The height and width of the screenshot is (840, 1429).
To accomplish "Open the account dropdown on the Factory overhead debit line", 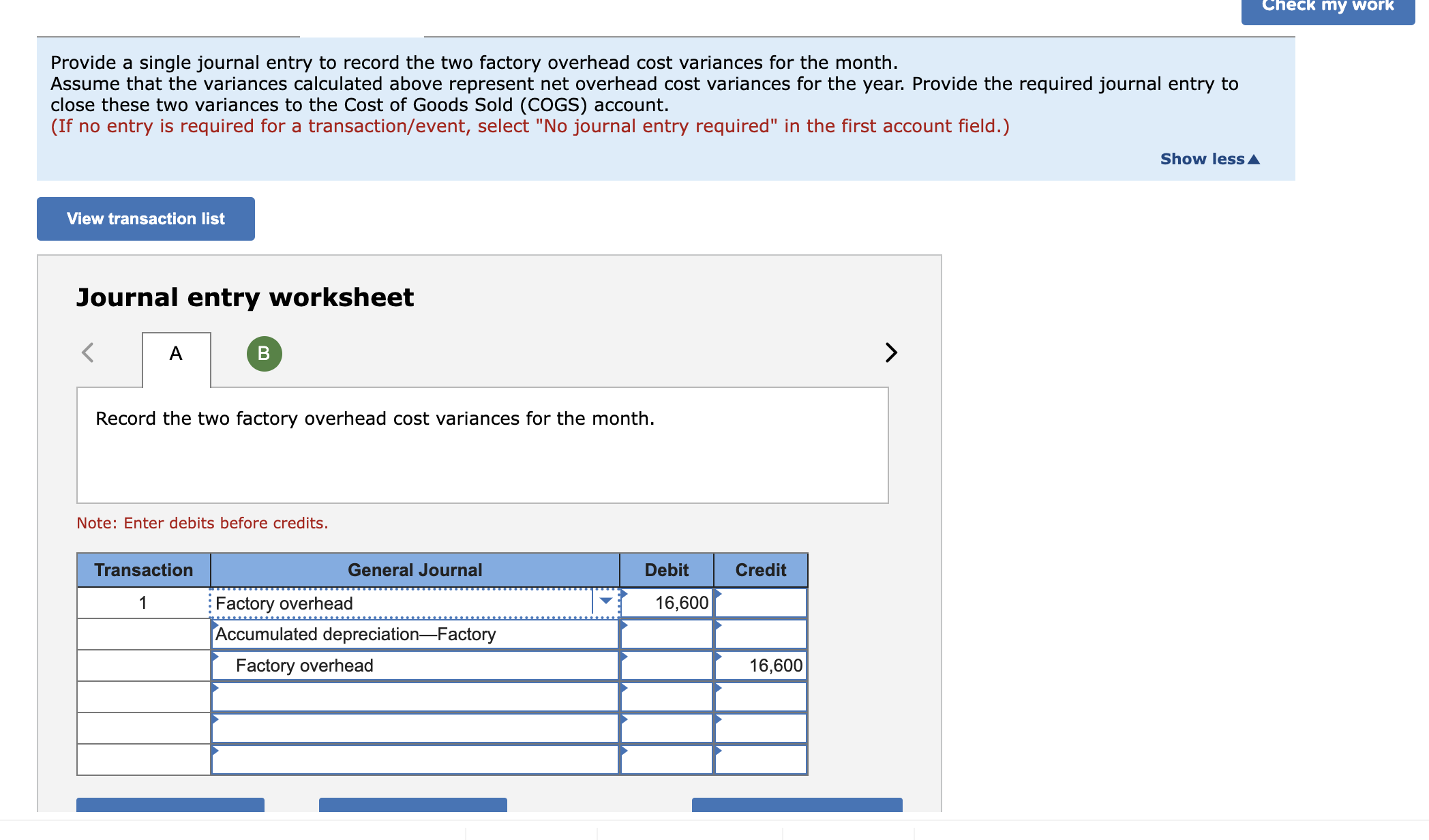I will coord(605,601).
